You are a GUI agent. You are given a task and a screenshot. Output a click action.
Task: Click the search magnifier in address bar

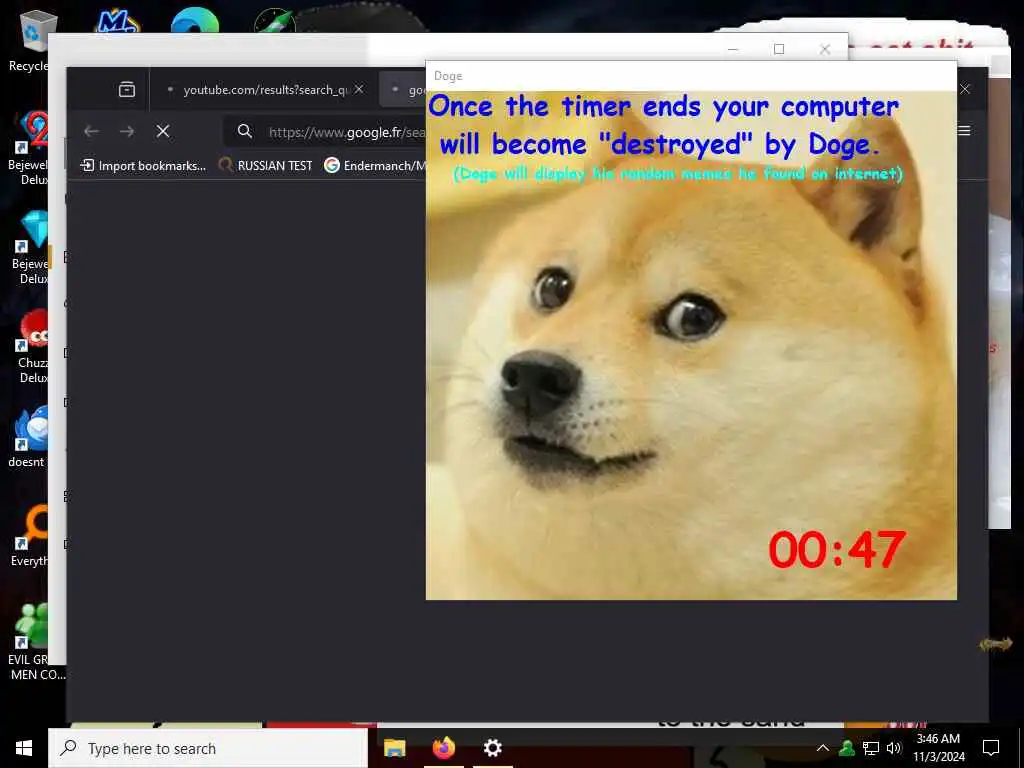point(245,131)
